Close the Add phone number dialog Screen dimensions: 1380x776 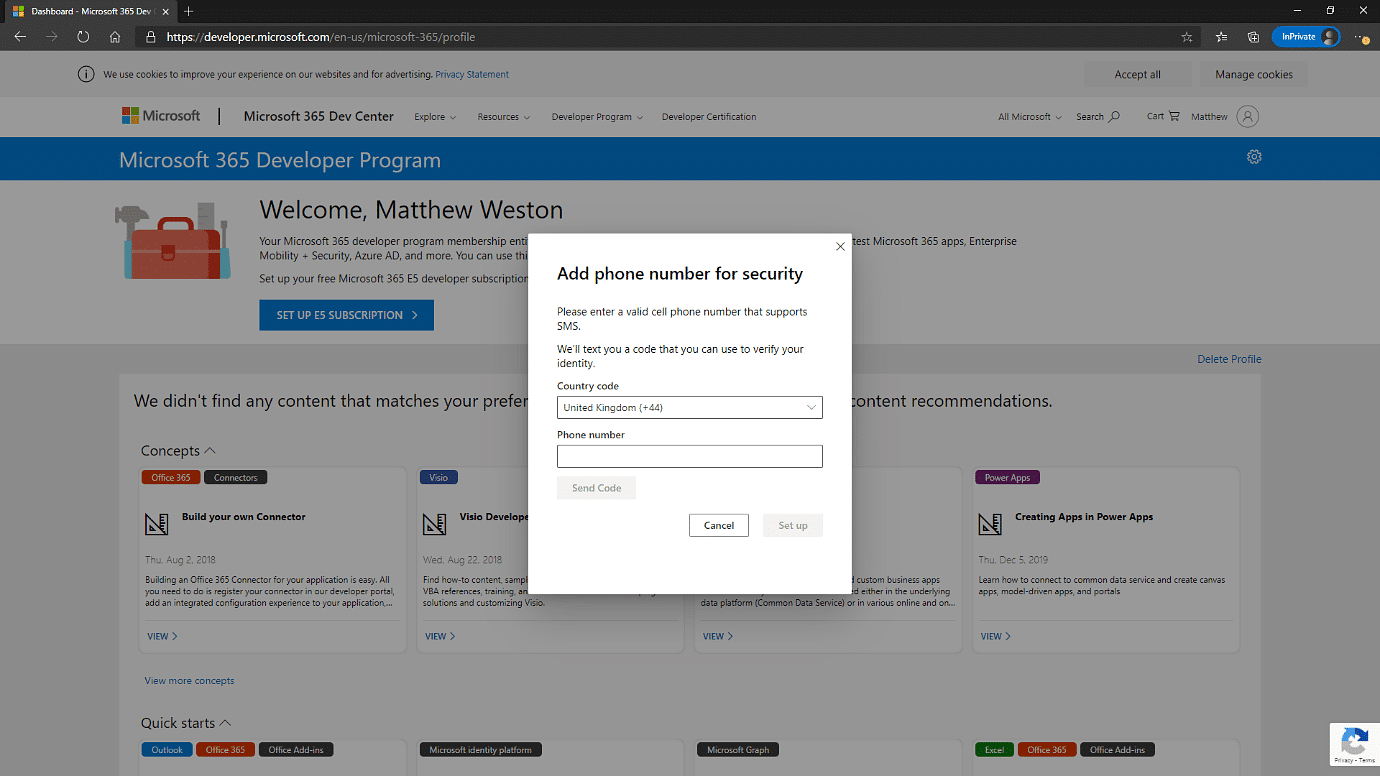tap(840, 246)
